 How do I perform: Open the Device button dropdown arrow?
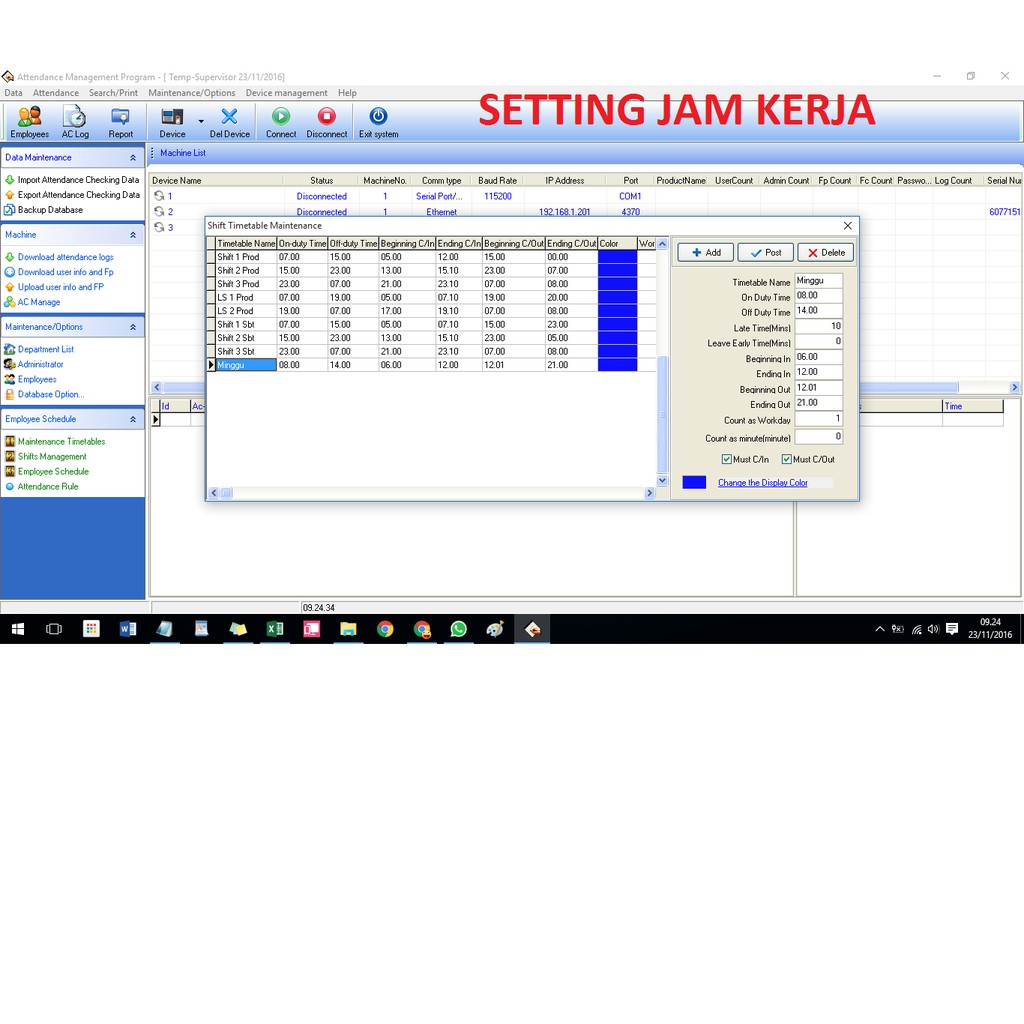pyautogui.click(x=201, y=122)
